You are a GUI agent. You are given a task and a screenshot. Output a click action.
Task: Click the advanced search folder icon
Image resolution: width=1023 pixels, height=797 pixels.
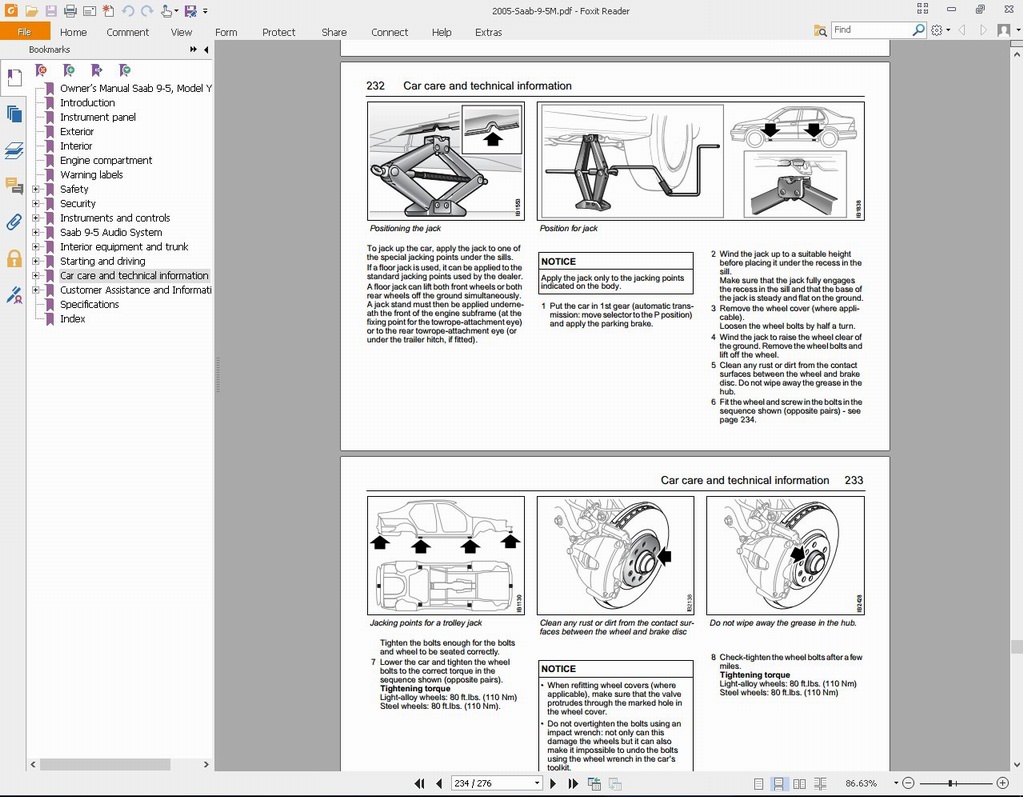pos(820,30)
